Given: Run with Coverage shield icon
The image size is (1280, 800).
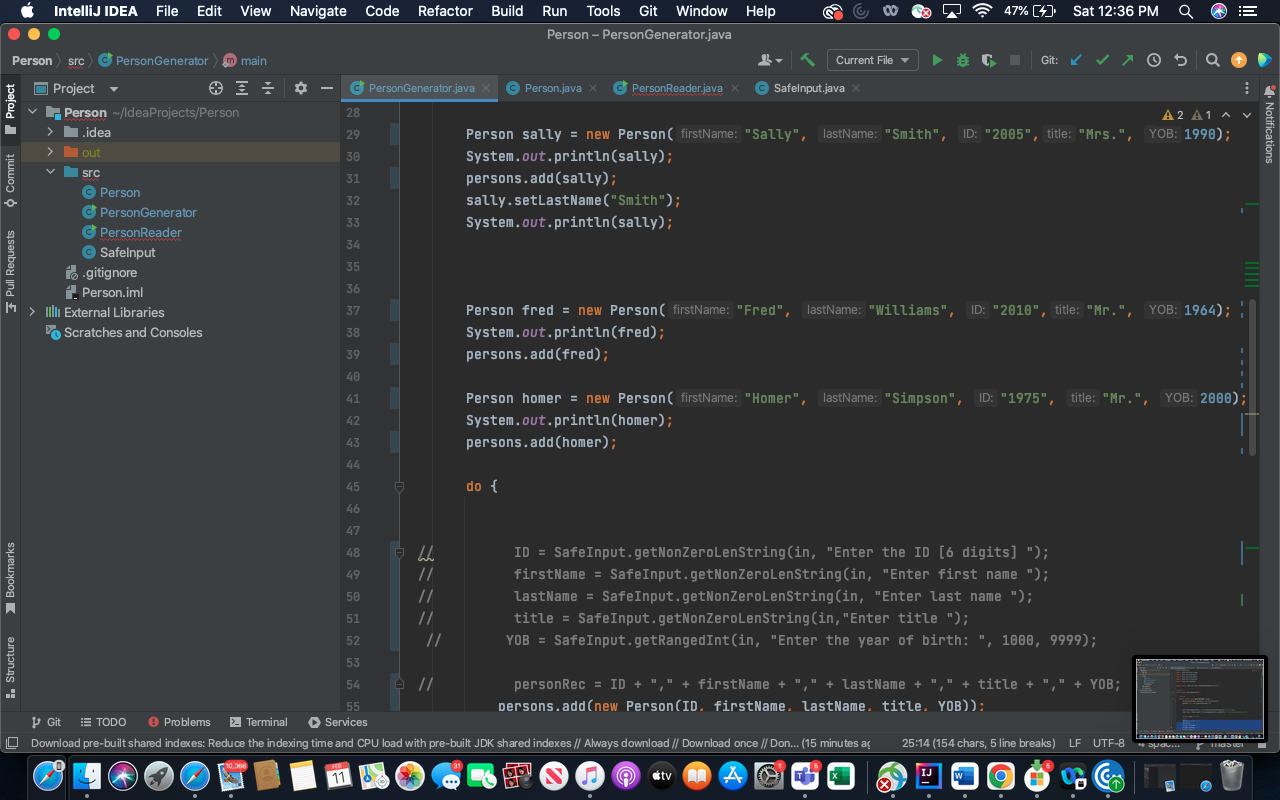Looking at the screenshot, I should 989,60.
